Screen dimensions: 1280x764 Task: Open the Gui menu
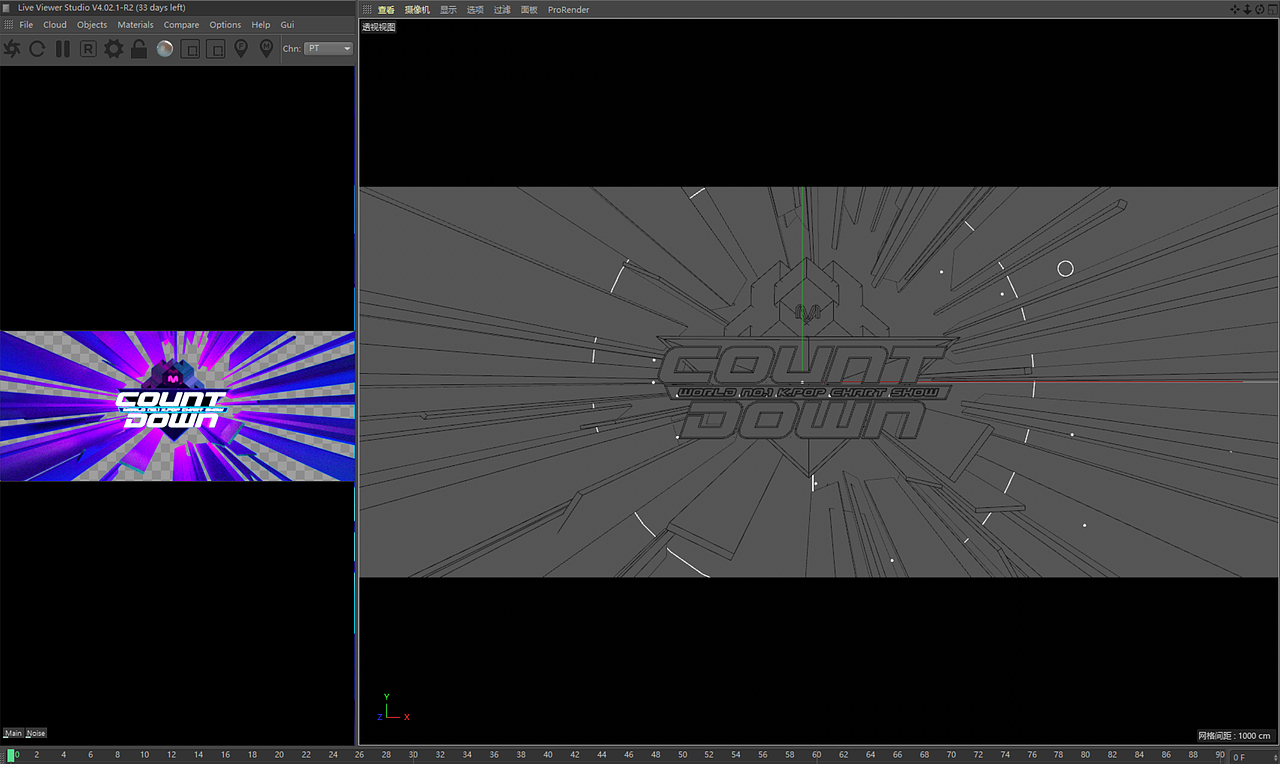coord(287,25)
